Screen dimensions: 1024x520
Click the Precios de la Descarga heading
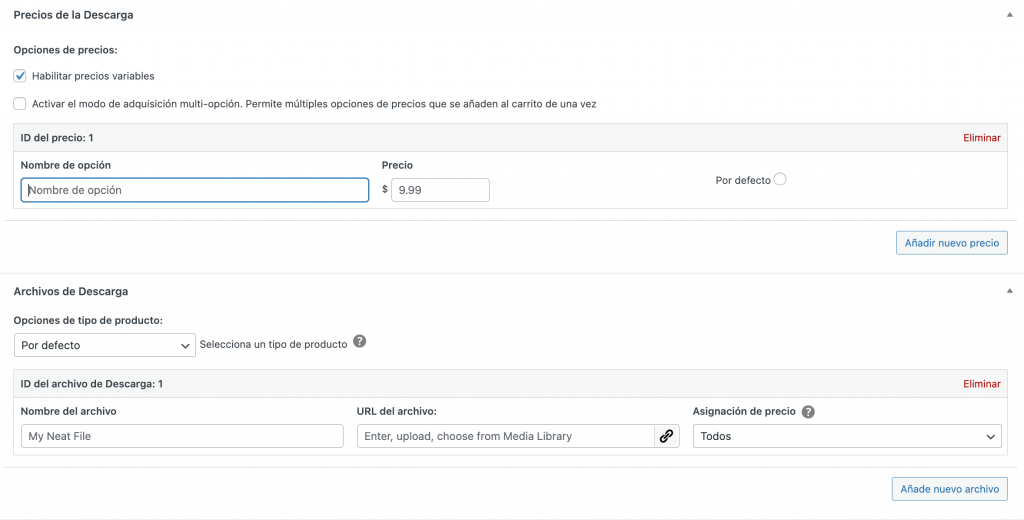click(x=73, y=15)
